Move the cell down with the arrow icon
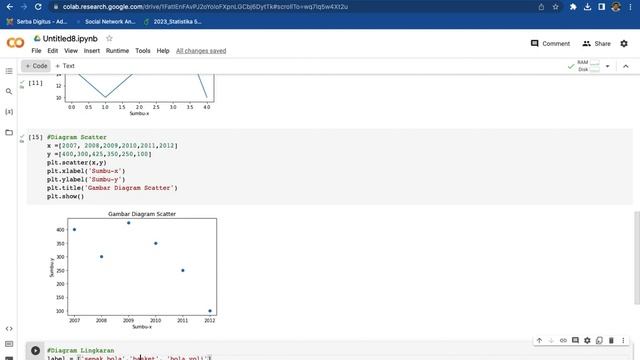The image size is (640, 360). pyautogui.click(x=551, y=340)
